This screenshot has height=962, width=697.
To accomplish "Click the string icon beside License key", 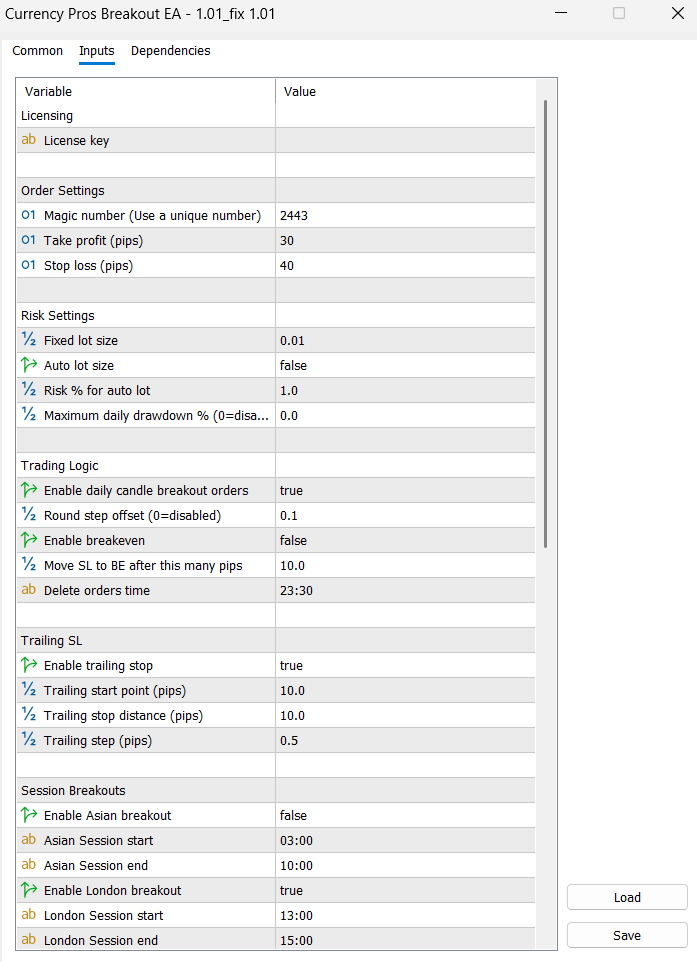I will (x=28, y=140).
